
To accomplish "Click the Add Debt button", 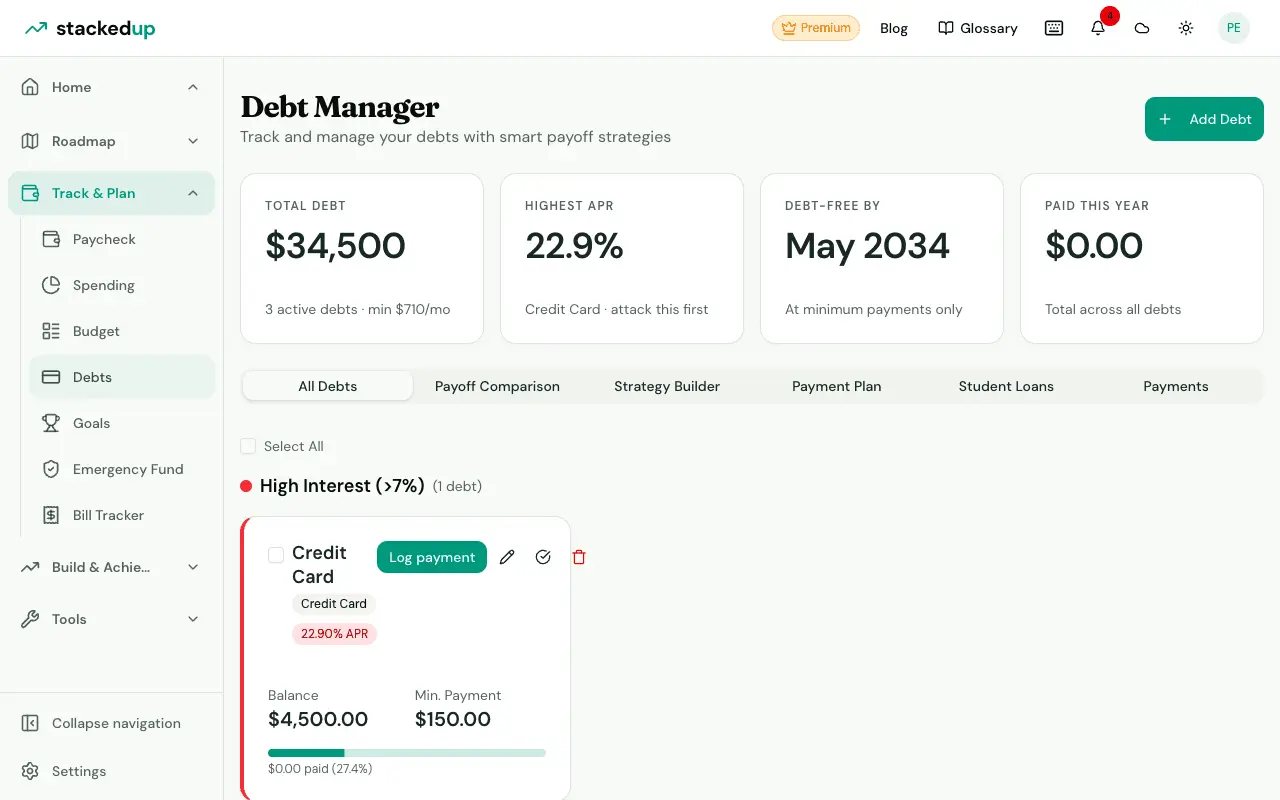I will pyautogui.click(x=1204, y=119).
